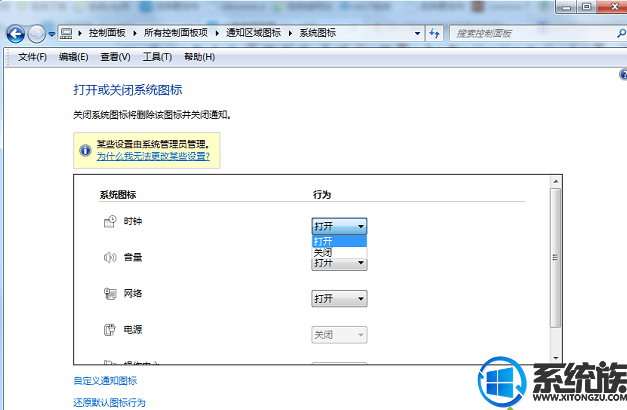Open recent pages arrow beside navigation buttons
The height and width of the screenshot is (410, 627).
(x=52, y=34)
